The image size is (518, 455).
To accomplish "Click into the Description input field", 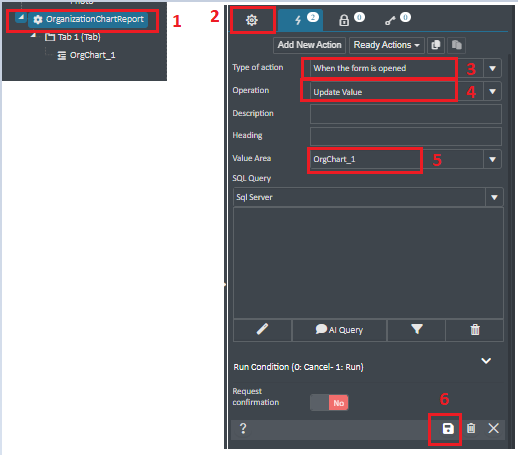I will (x=406, y=114).
